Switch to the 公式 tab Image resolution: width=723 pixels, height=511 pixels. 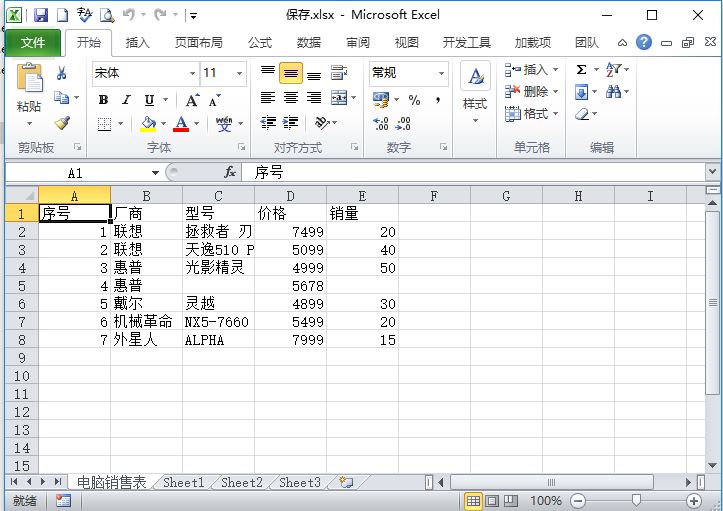tap(260, 43)
